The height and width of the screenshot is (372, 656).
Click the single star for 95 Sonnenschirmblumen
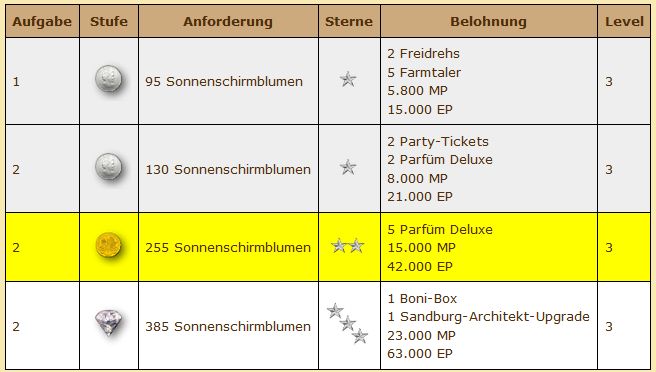pyautogui.click(x=348, y=79)
